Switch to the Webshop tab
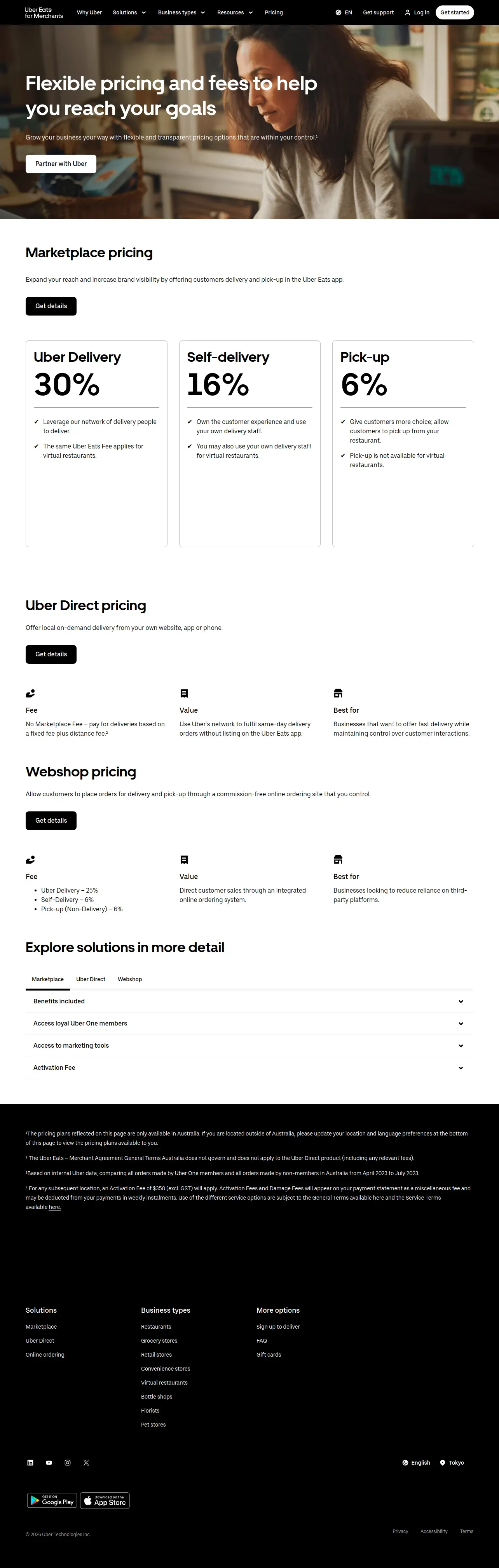 tap(130, 979)
